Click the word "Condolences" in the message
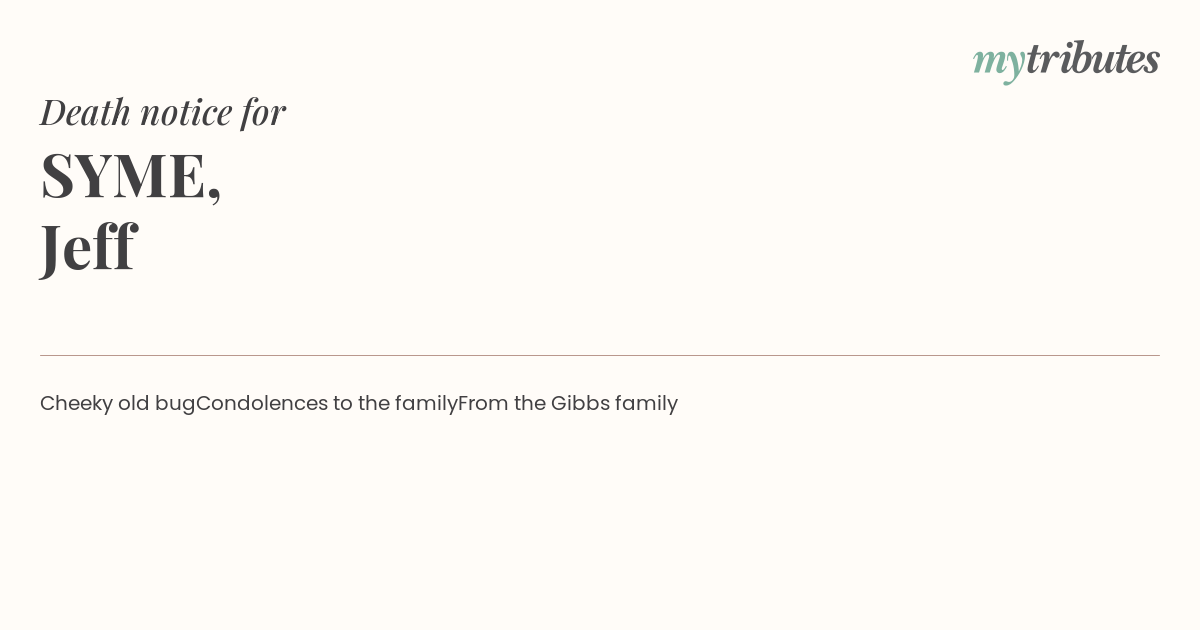The height and width of the screenshot is (630, 1200). [x=262, y=403]
